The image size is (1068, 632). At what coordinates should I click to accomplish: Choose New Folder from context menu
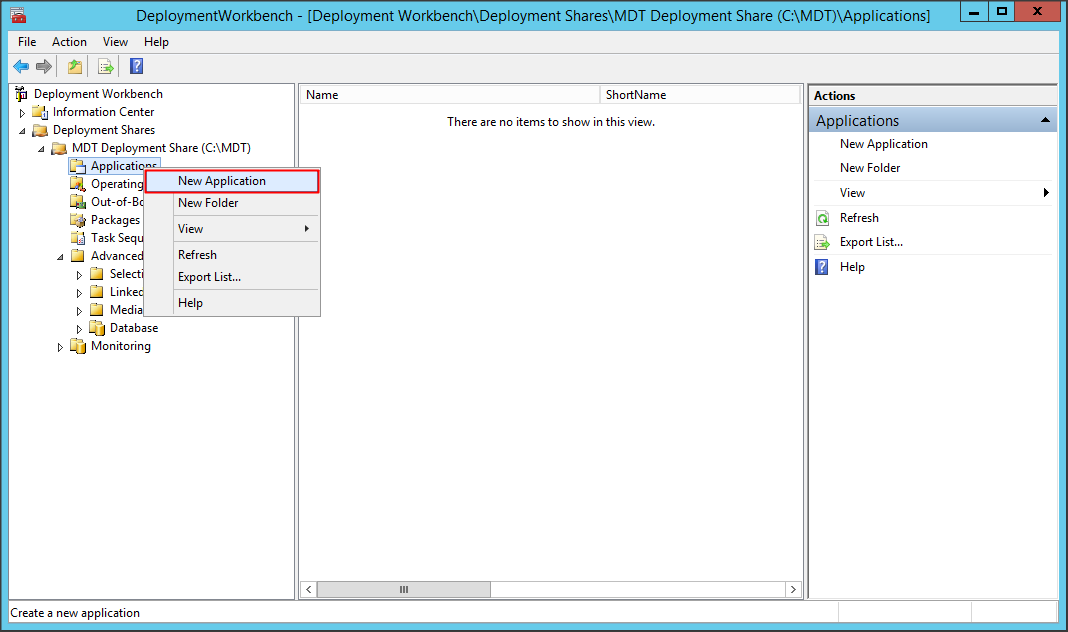point(208,203)
